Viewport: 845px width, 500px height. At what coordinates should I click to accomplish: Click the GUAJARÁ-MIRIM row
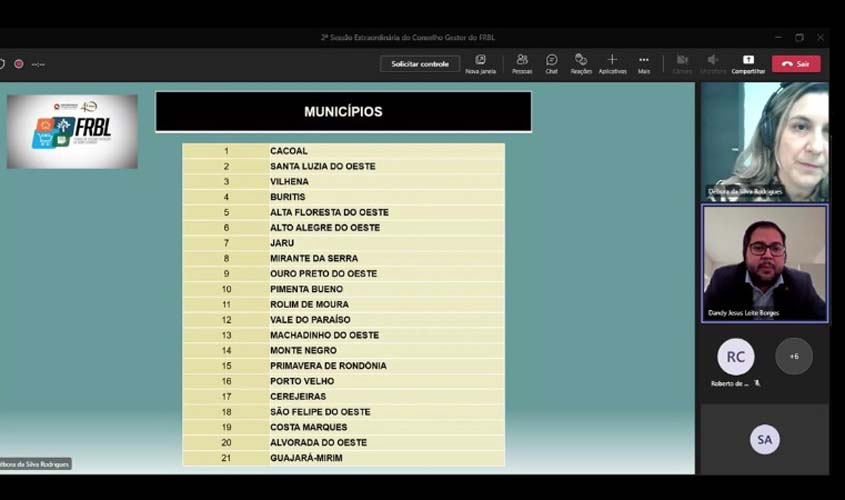pyautogui.click(x=343, y=458)
